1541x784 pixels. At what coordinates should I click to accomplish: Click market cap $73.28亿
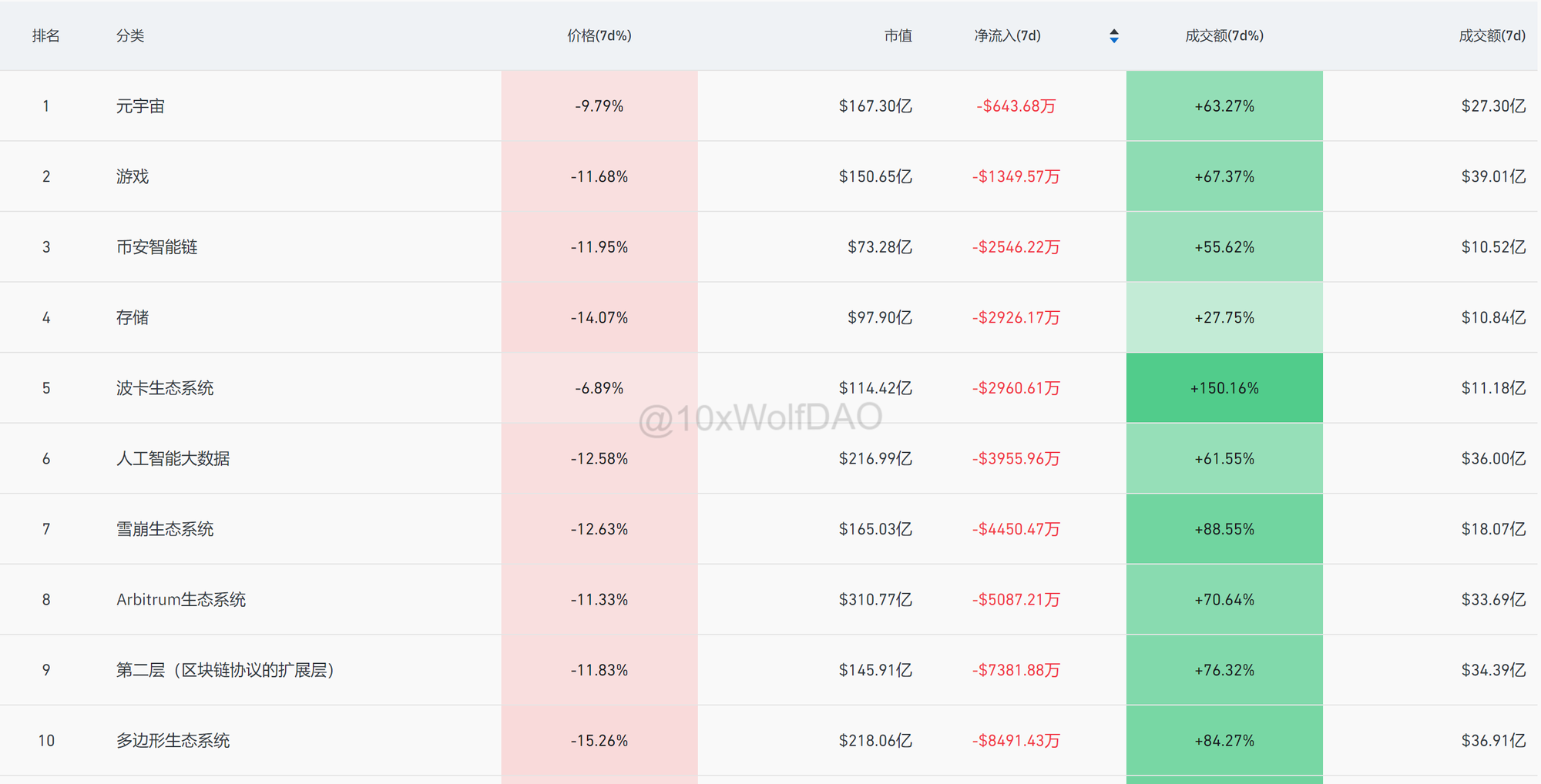click(880, 247)
